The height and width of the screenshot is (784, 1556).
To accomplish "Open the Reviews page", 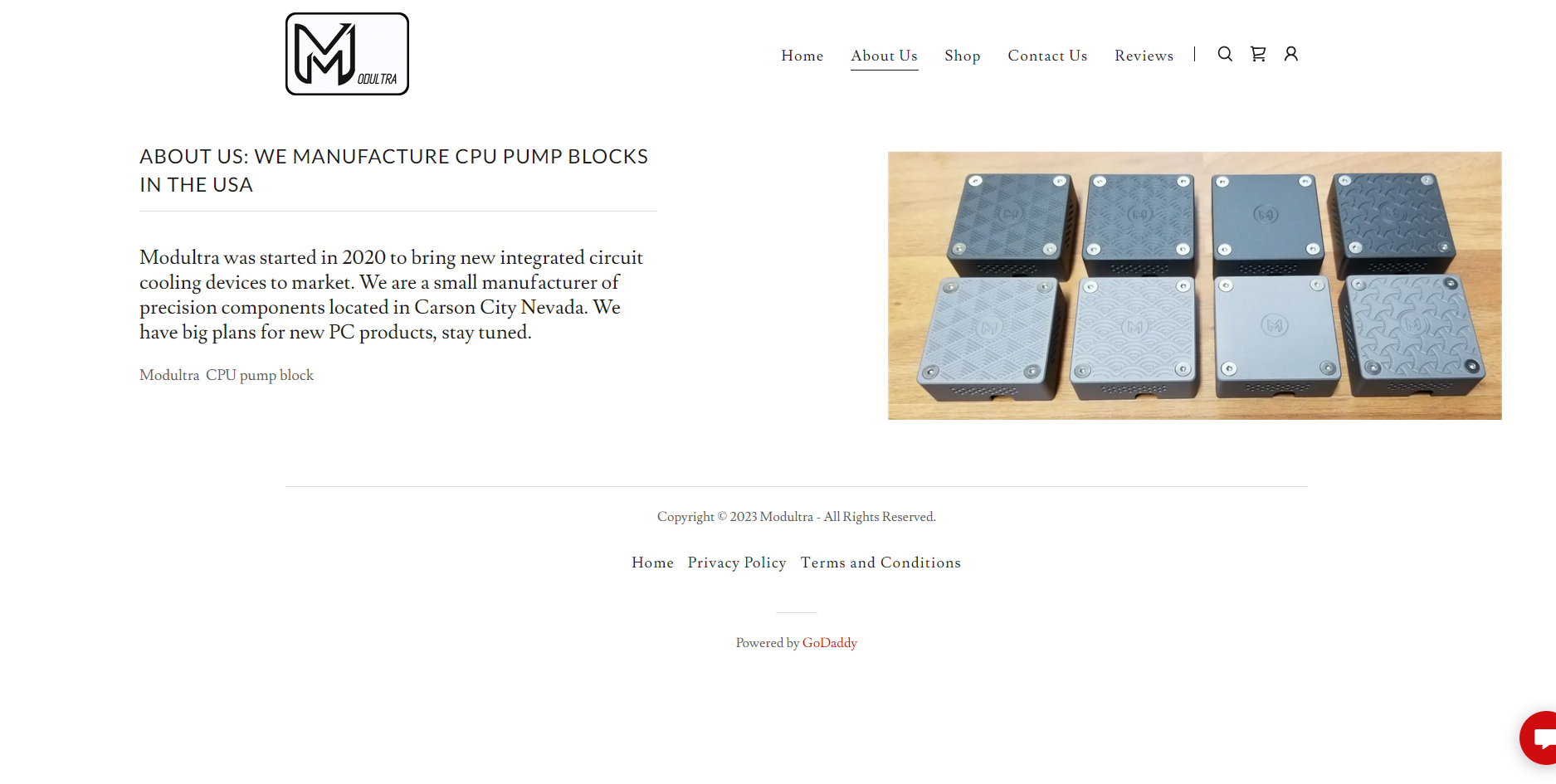I will pos(1144,56).
